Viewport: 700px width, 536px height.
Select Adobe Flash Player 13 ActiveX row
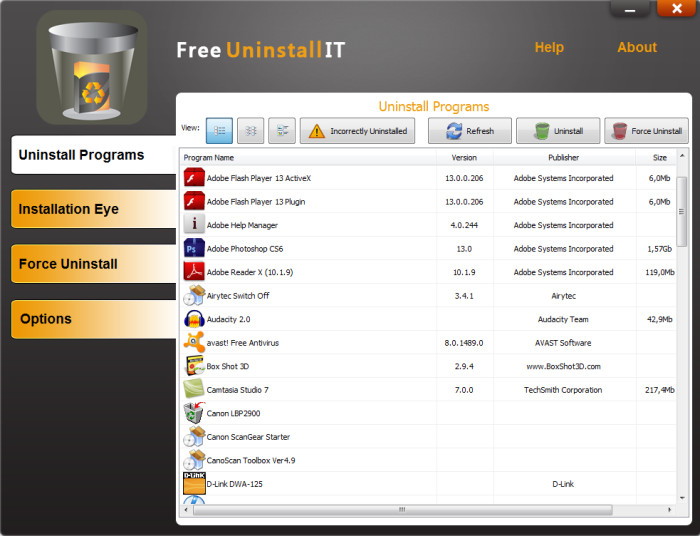428,178
